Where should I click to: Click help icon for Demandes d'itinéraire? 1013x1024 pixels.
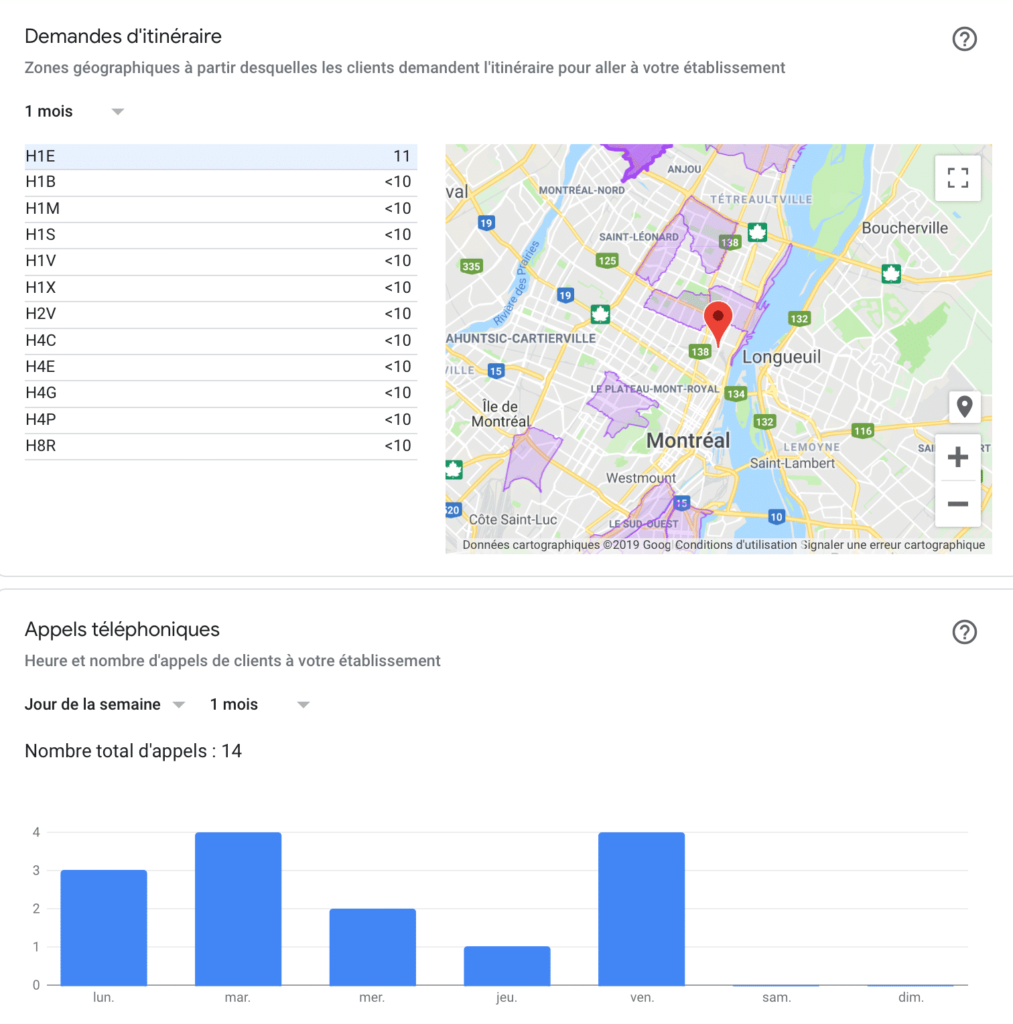963,39
